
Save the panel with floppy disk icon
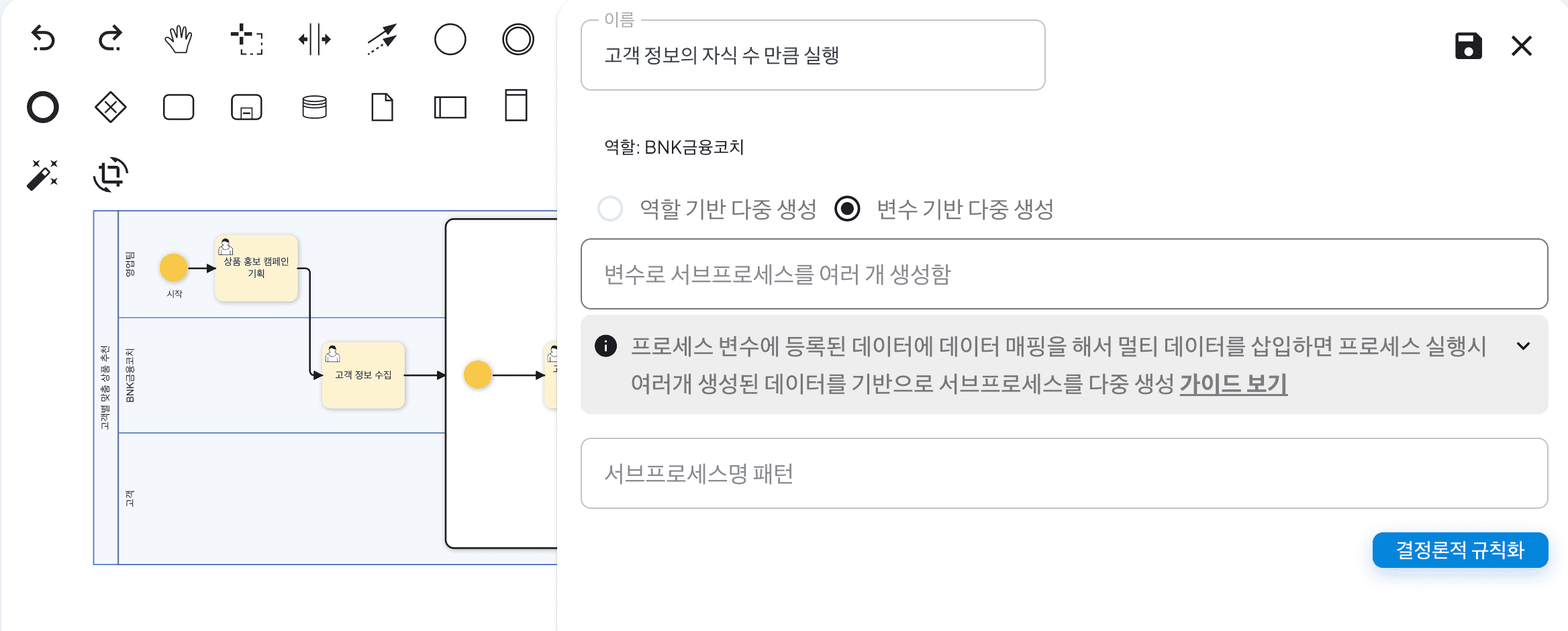[x=1468, y=46]
